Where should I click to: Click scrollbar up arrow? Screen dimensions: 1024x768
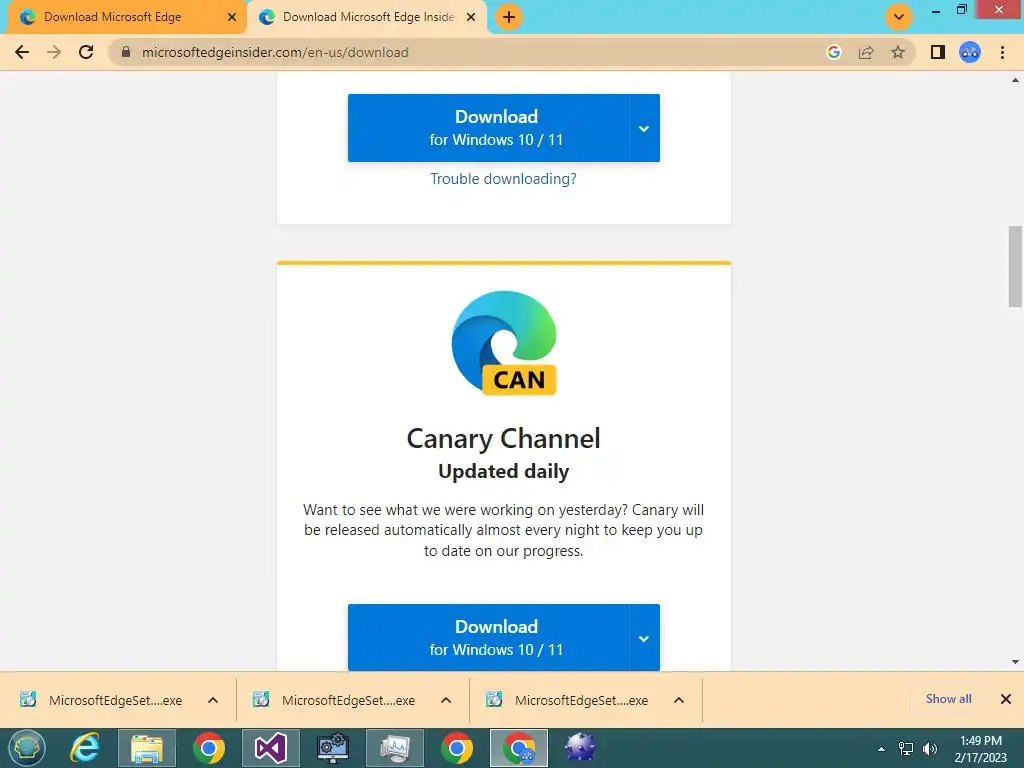point(1015,80)
